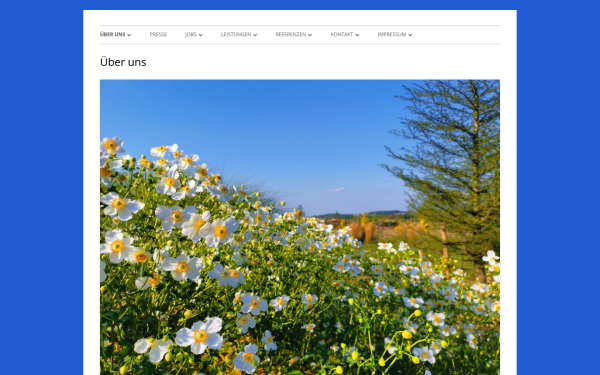
Task: Expand the chevron beside Referenzen
Action: tap(310, 35)
